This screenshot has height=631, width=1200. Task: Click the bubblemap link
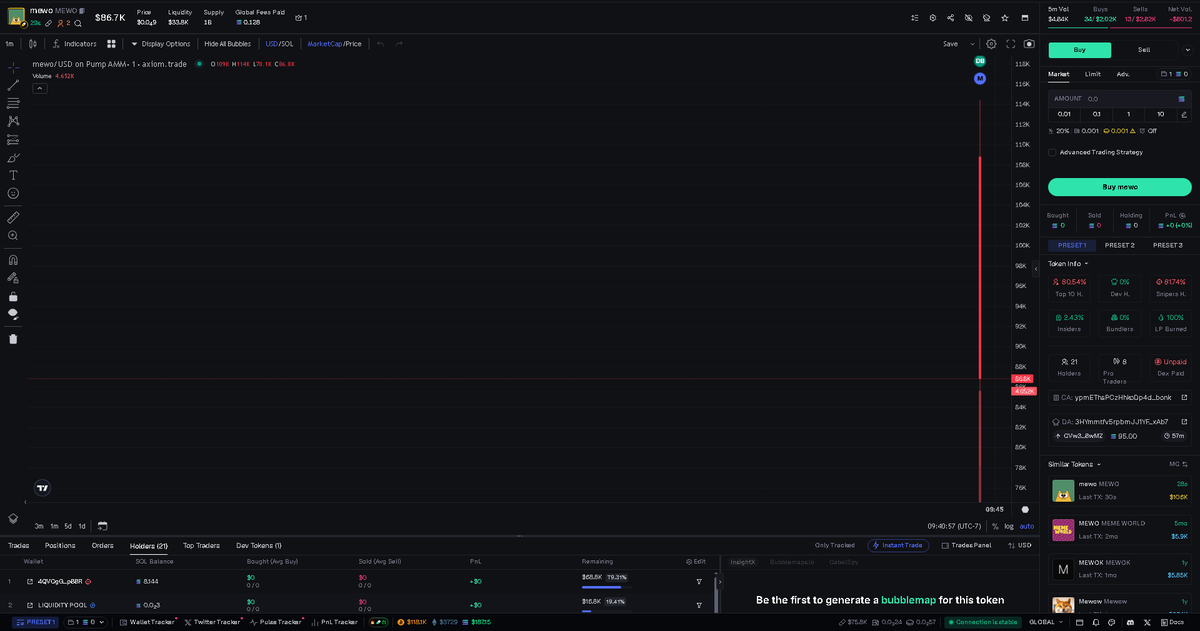click(908, 600)
